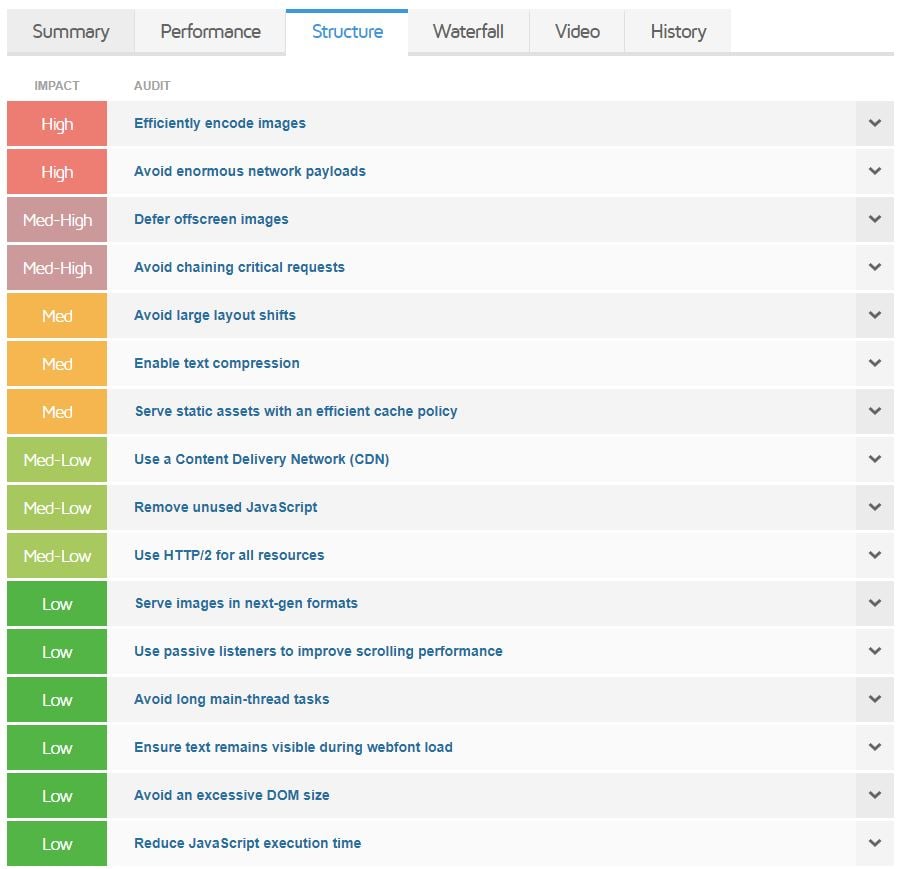Click Avoid large layout shifts audit
This screenshot has height=869, width=900.
click(215, 315)
